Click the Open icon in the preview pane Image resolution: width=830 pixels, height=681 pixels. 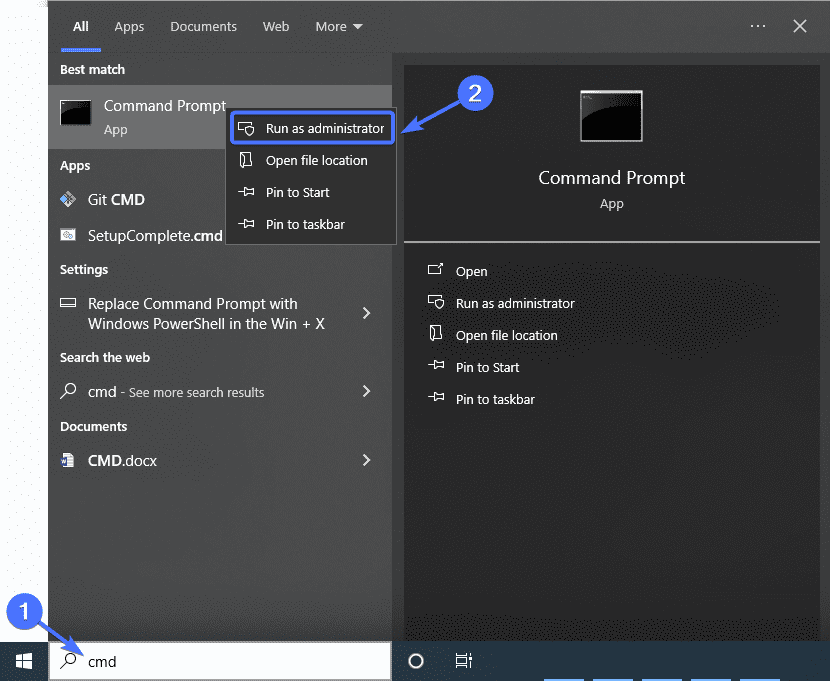tap(435, 269)
